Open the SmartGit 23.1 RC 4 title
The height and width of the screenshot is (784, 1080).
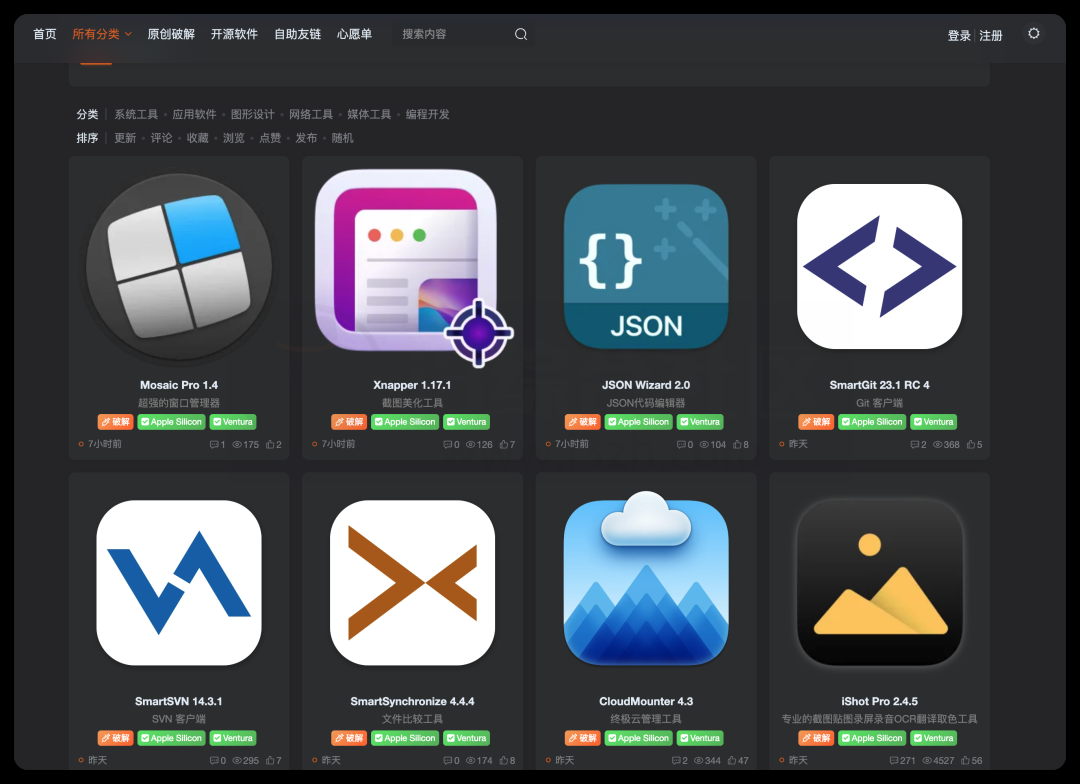880,385
